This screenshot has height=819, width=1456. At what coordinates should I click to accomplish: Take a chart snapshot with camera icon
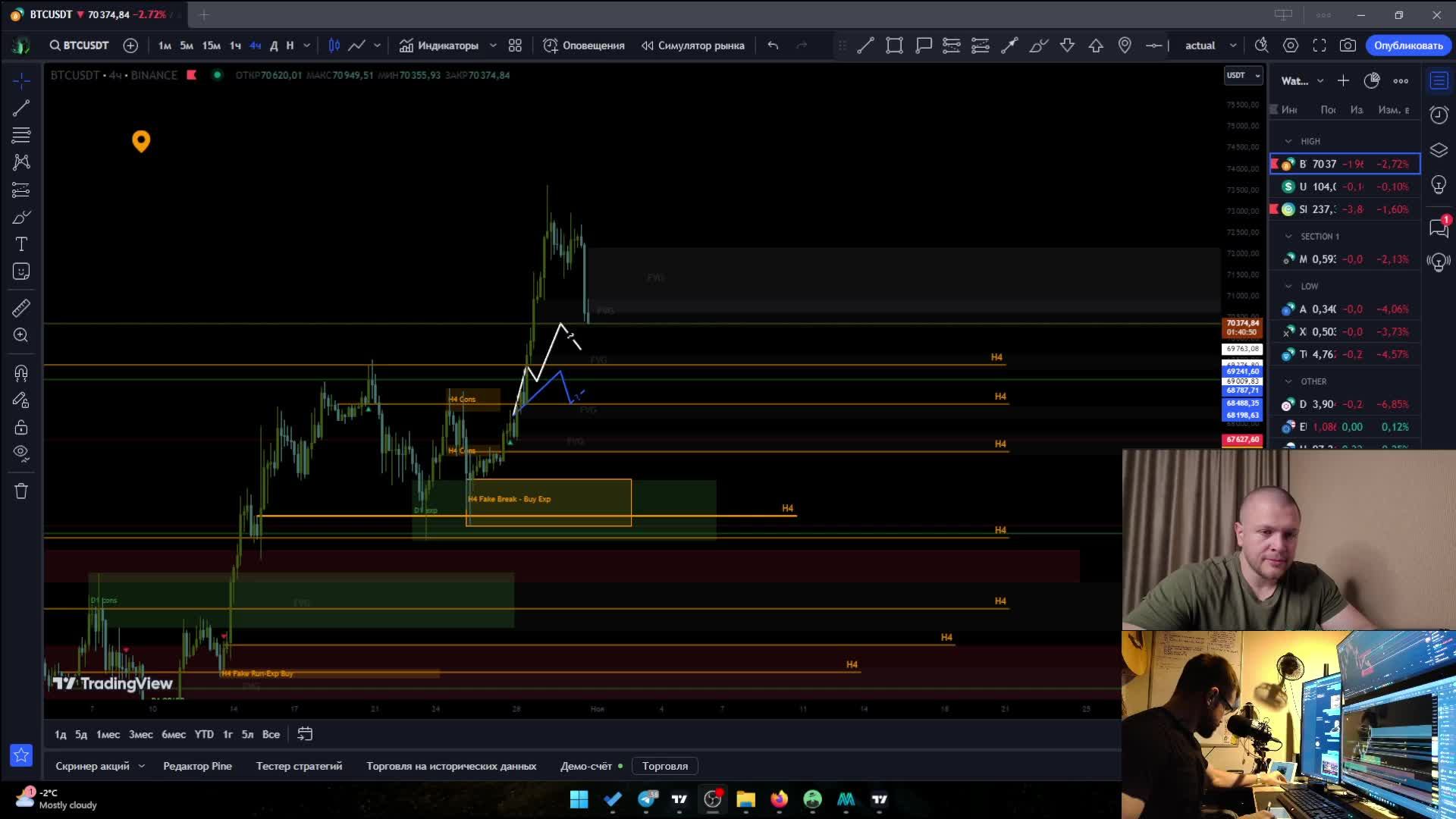[x=1348, y=45]
